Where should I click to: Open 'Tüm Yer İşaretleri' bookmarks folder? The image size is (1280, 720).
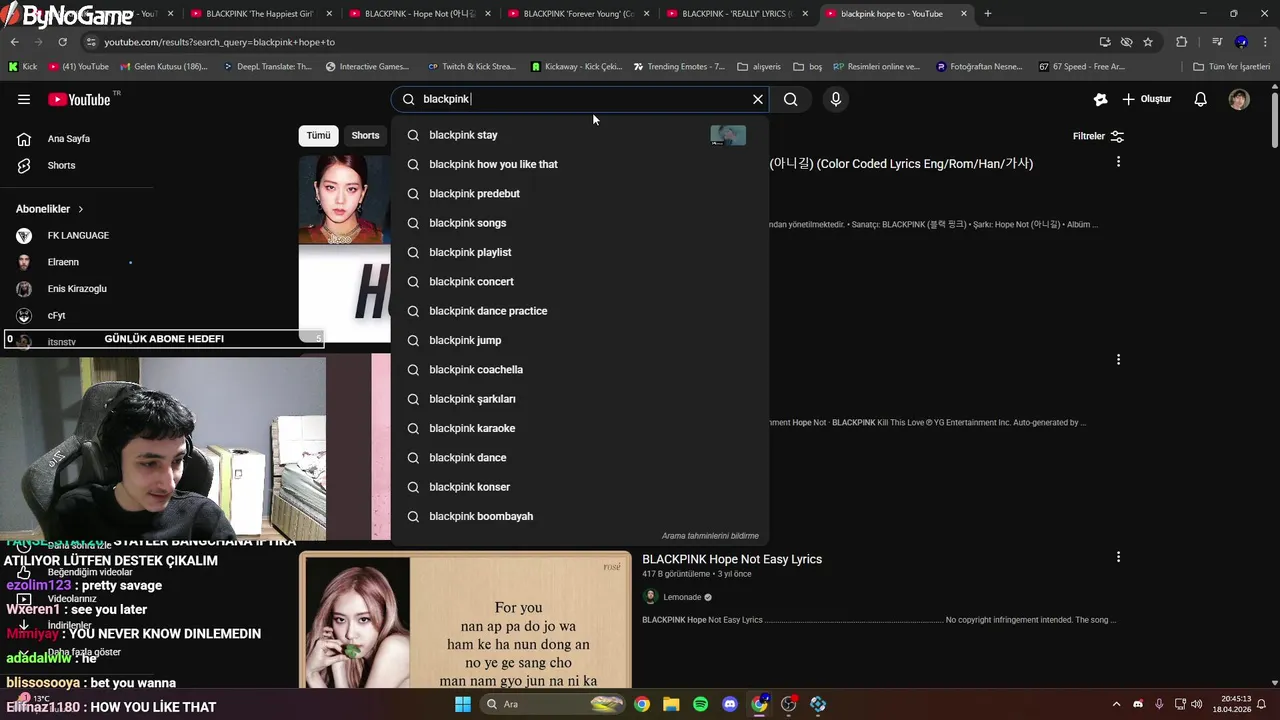(x=1232, y=67)
